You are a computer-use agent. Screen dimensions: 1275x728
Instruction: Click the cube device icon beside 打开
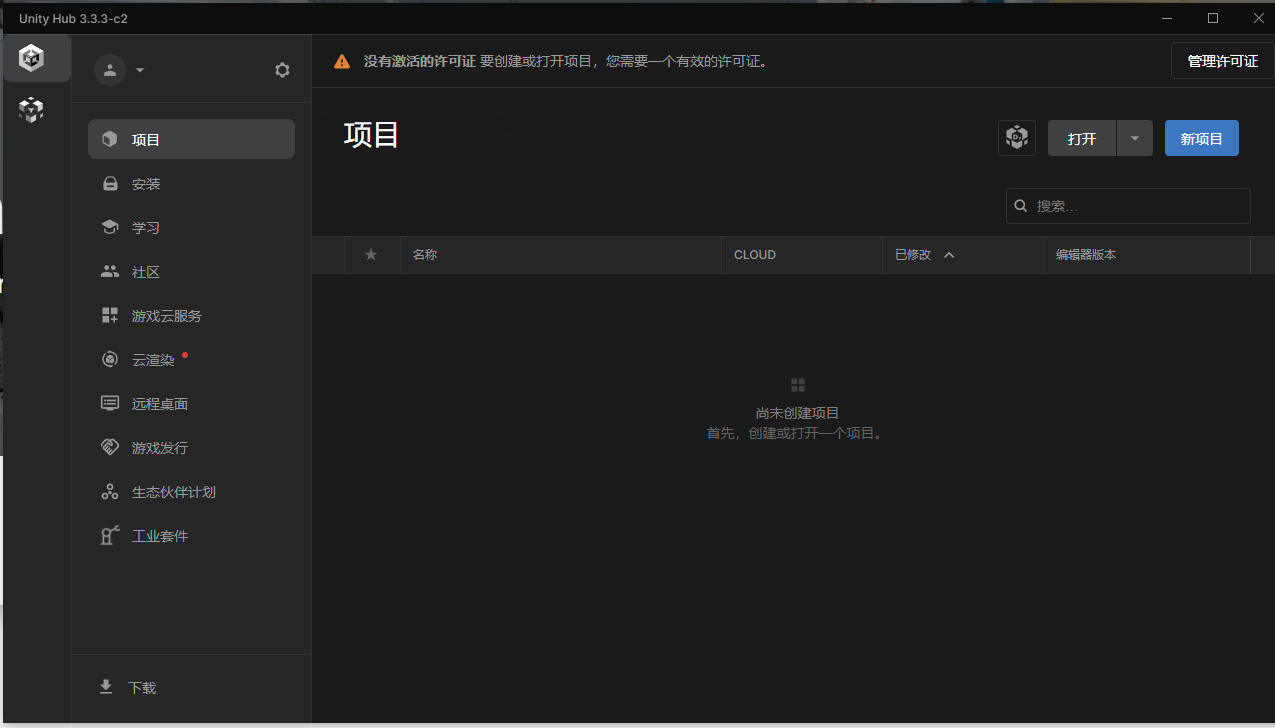point(1016,138)
